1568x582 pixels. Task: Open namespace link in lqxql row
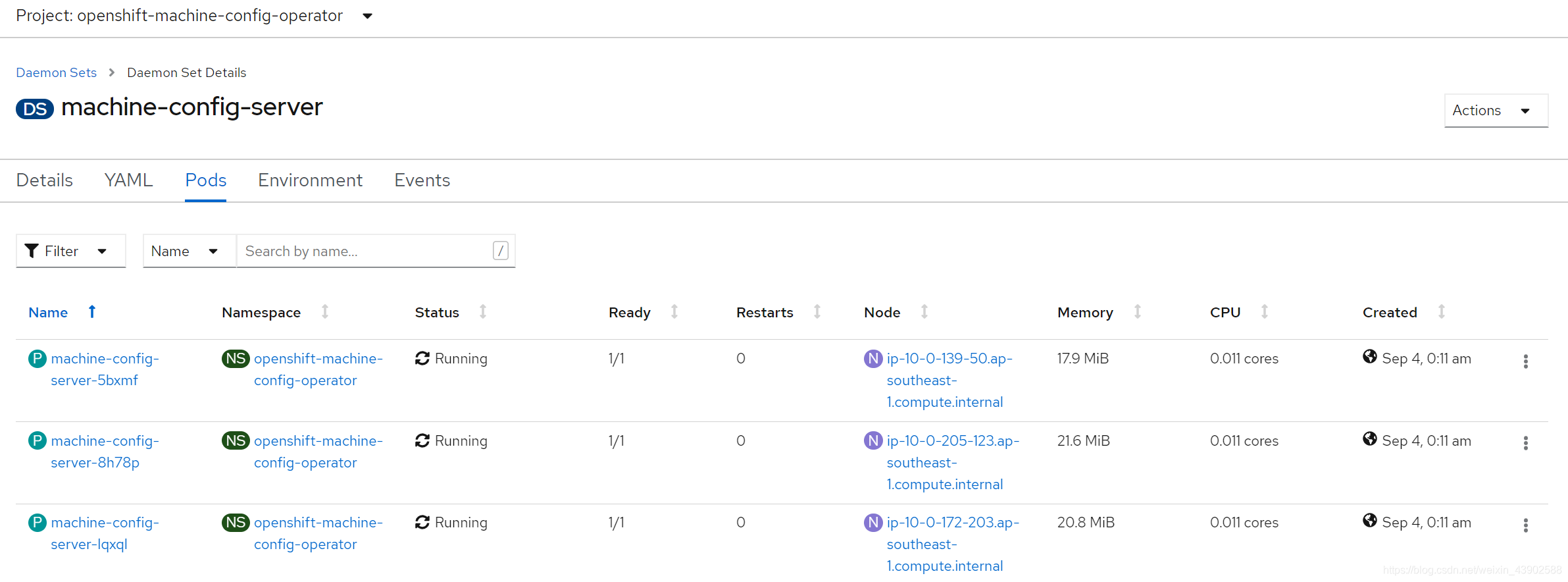(318, 533)
